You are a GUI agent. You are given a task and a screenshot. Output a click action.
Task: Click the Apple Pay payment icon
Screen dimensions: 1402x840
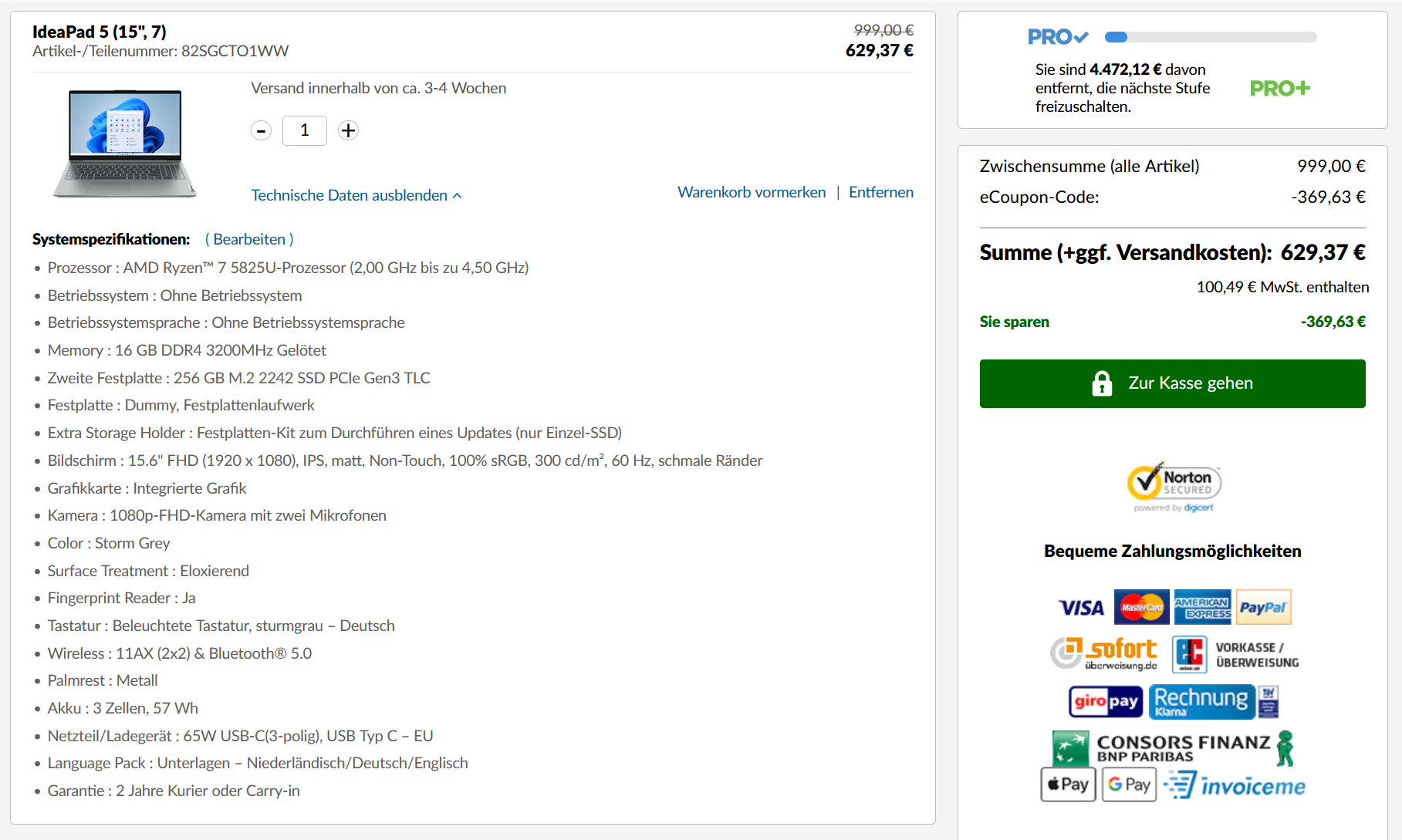[1068, 784]
